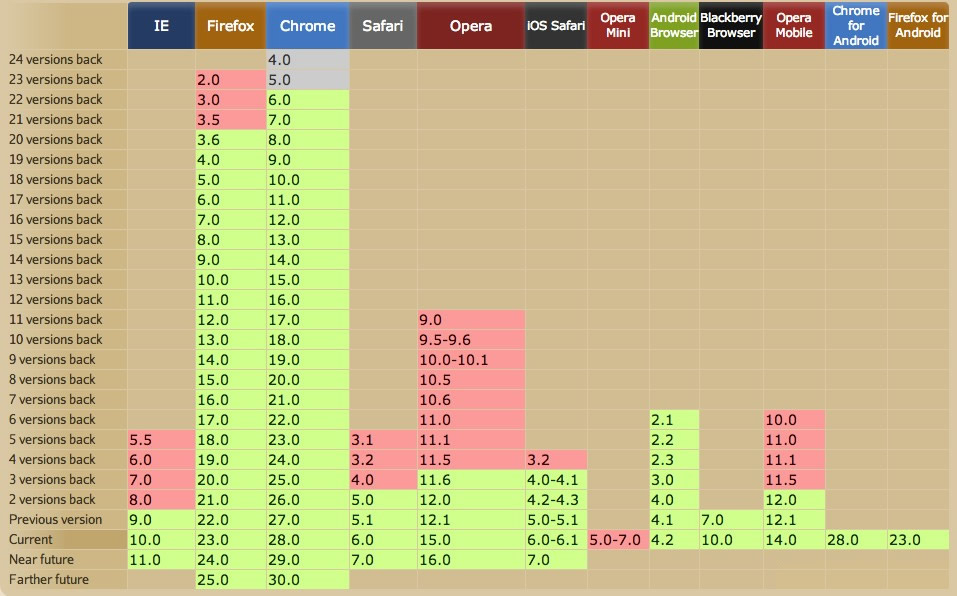Select the Chrome 4.0 cell

[x=307, y=60]
